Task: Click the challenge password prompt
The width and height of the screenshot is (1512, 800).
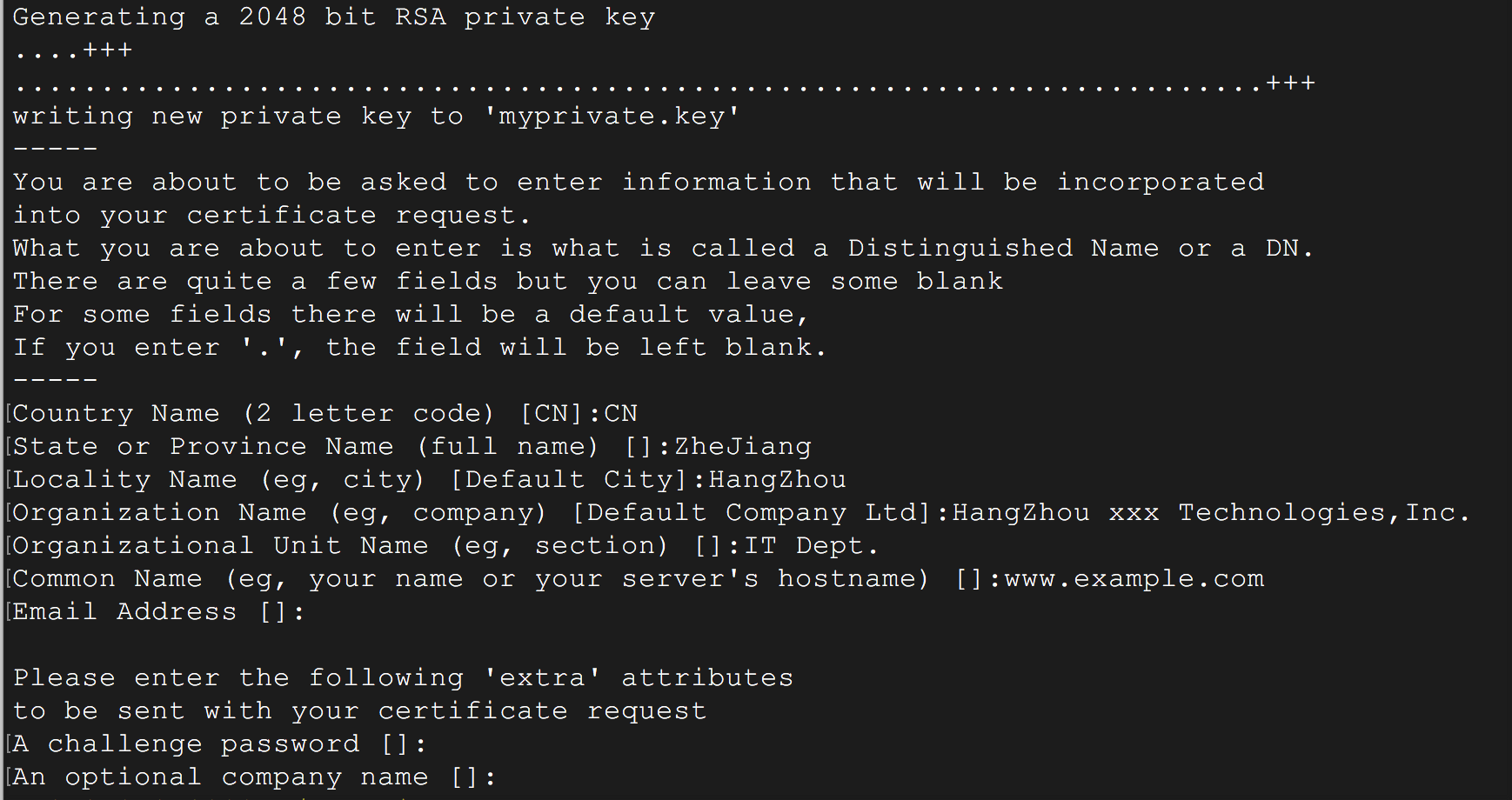Action: tap(219, 744)
